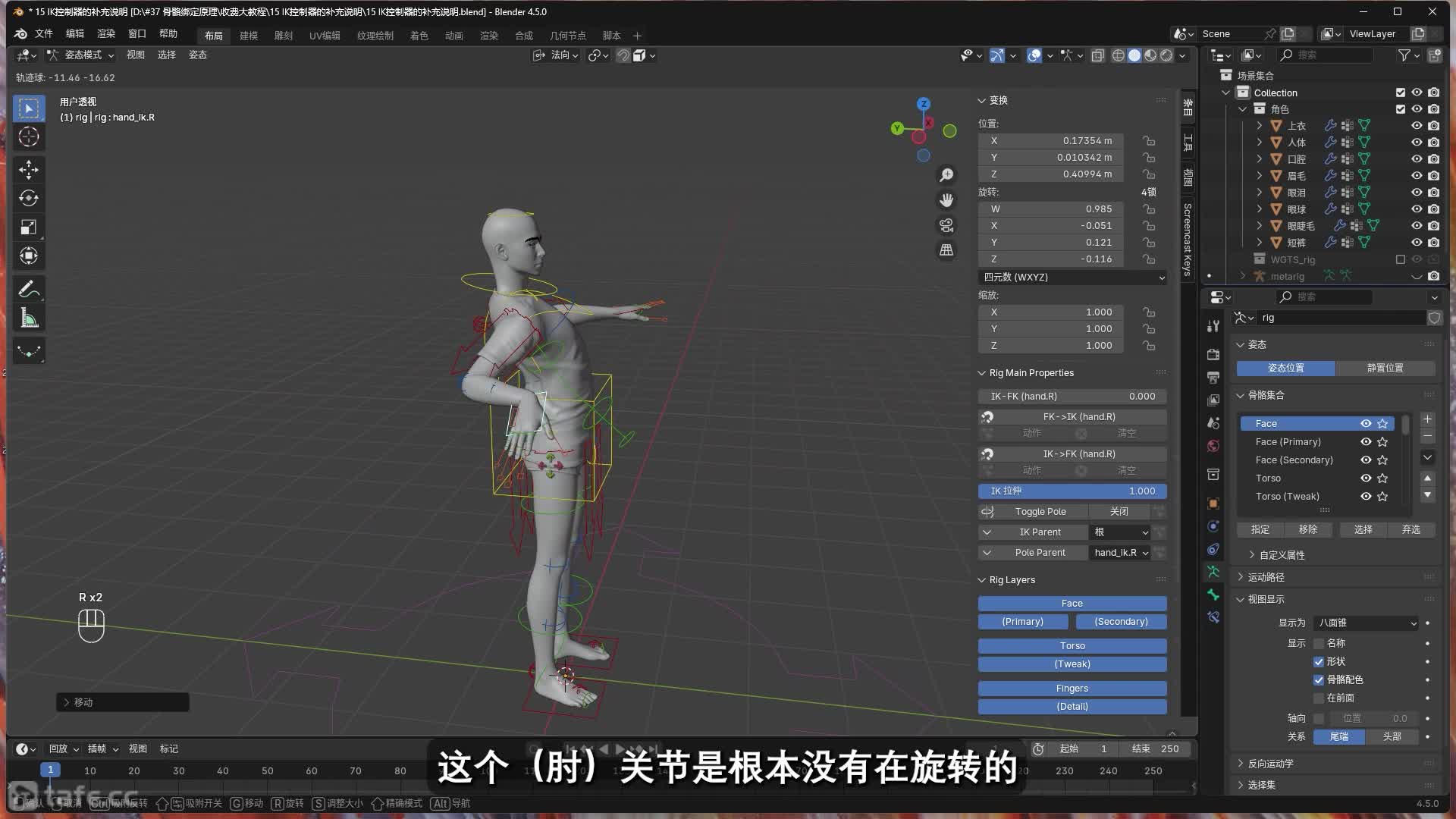This screenshot has height=819, width=1456.
Task: Switch to the 动画 workspace tab
Action: coord(454,36)
